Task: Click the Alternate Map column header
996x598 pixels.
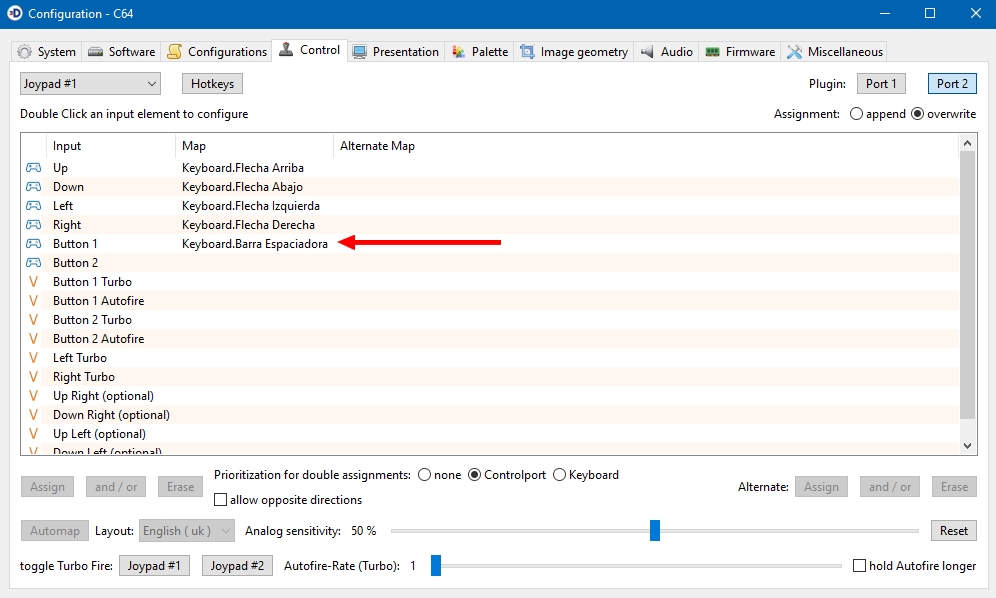Action: point(646,146)
